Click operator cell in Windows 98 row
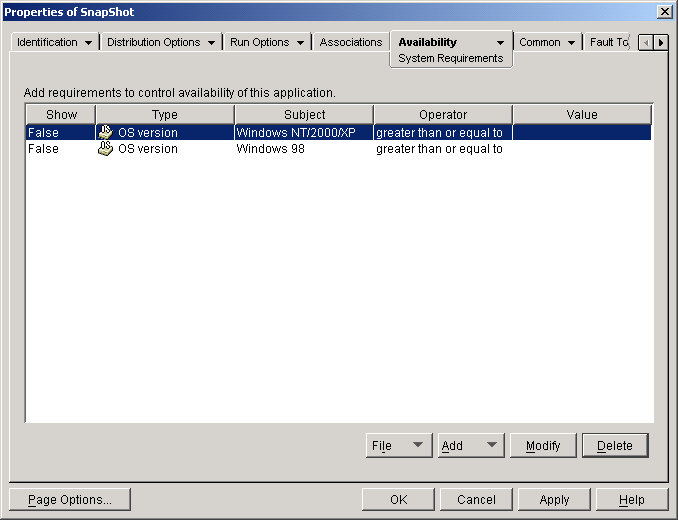The image size is (678, 520). [x=443, y=149]
